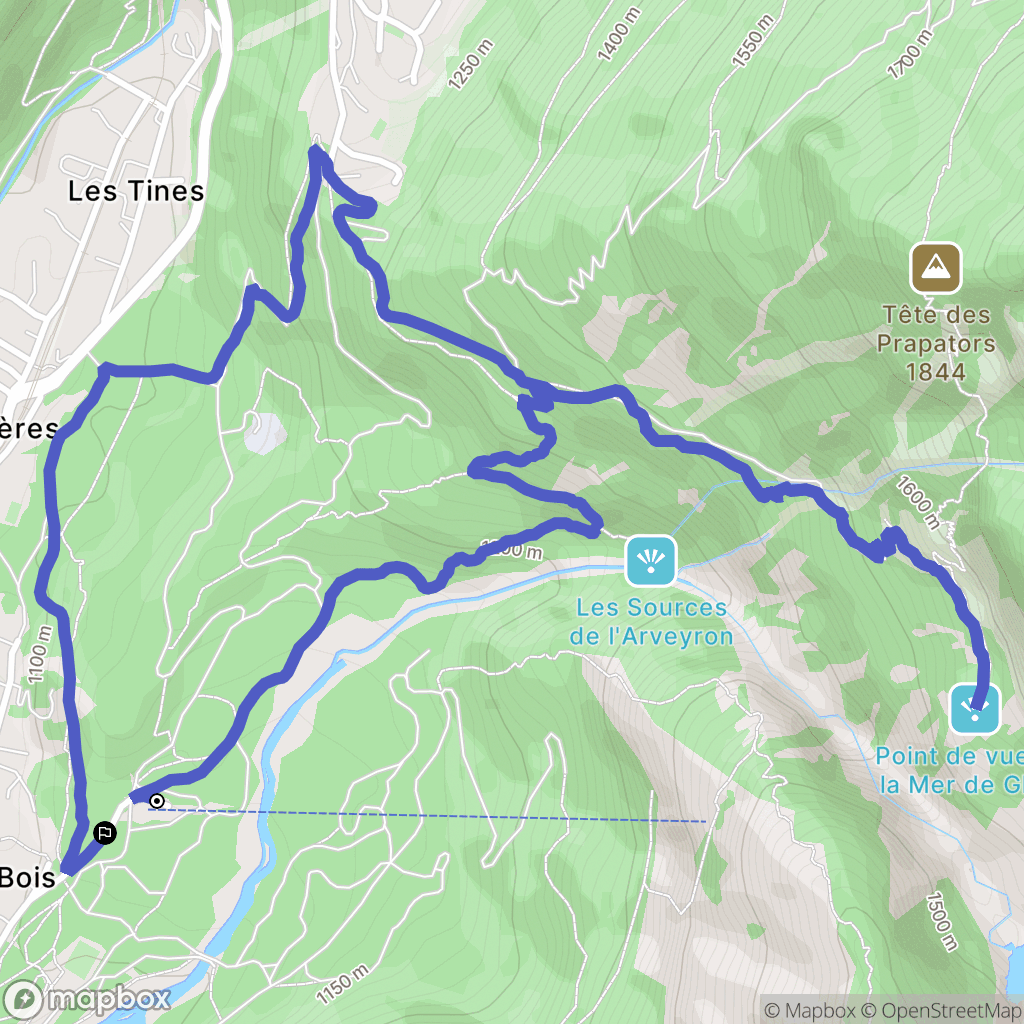
Task: Select the Les Sources de l'Arveyron viewpoint icon
Action: [x=650, y=560]
